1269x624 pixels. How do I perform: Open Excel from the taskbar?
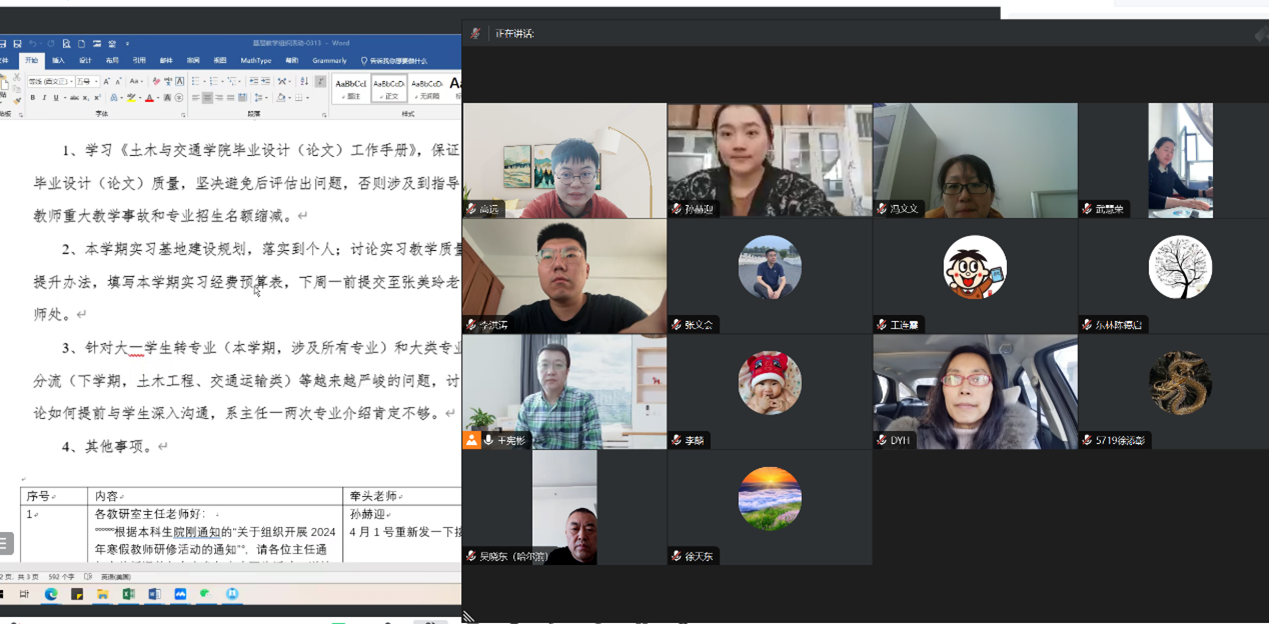pyautogui.click(x=128, y=594)
